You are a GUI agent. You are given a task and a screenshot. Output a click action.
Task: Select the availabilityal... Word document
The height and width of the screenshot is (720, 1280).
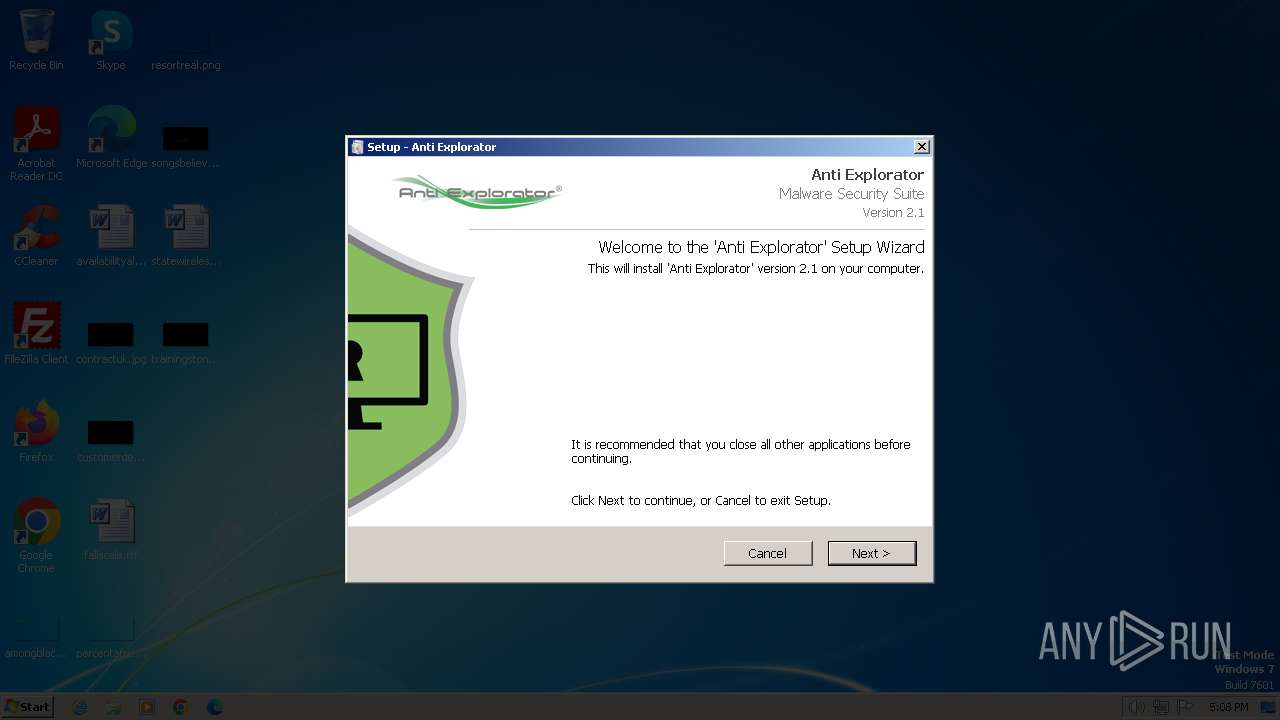111,236
